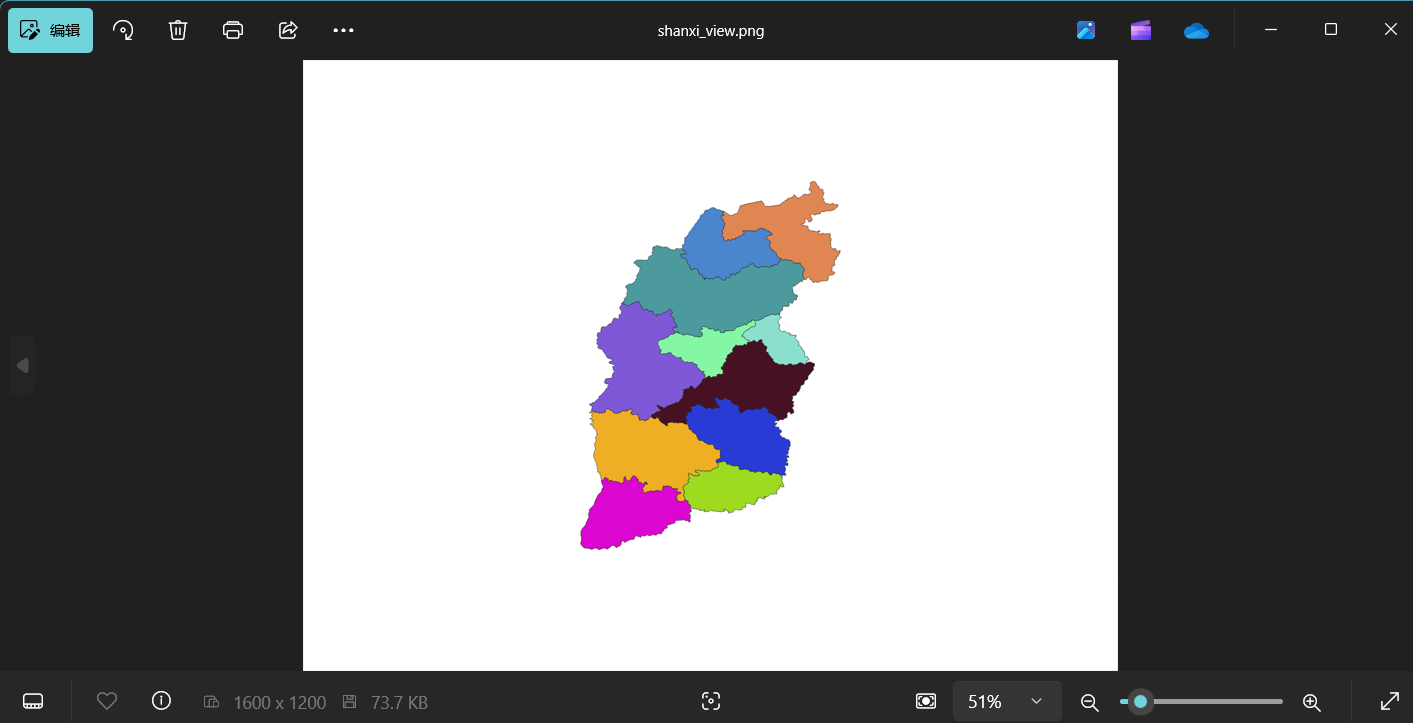The image size is (1413, 723).
Task: Zoom out using the magnifier minus icon
Action: [1089, 702]
